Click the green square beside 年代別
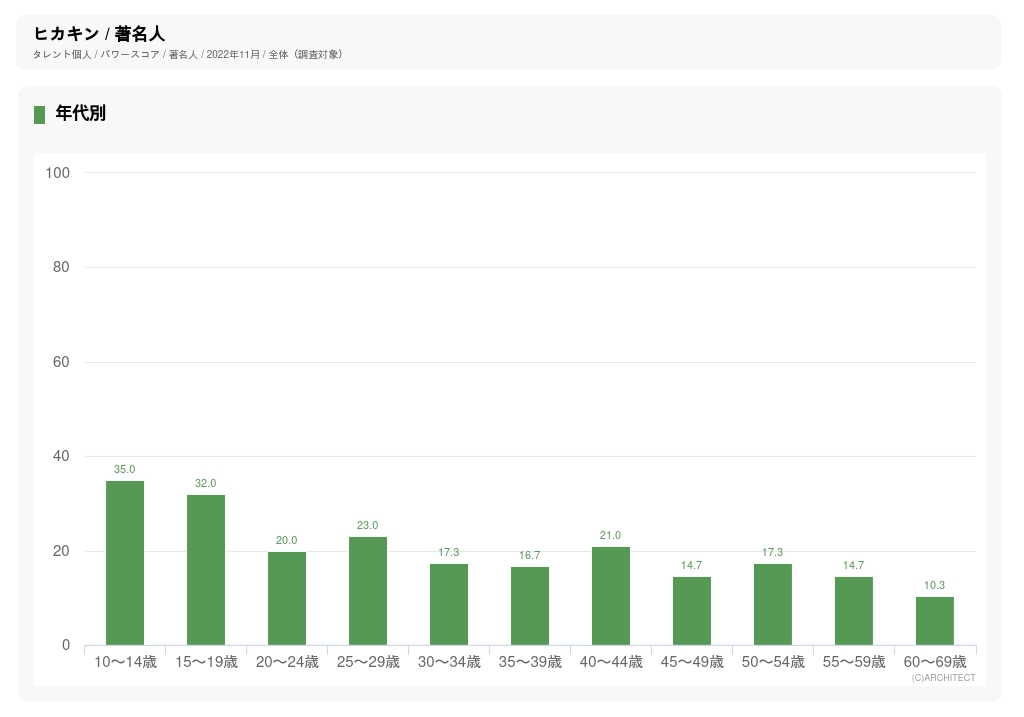 tap(40, 114)
